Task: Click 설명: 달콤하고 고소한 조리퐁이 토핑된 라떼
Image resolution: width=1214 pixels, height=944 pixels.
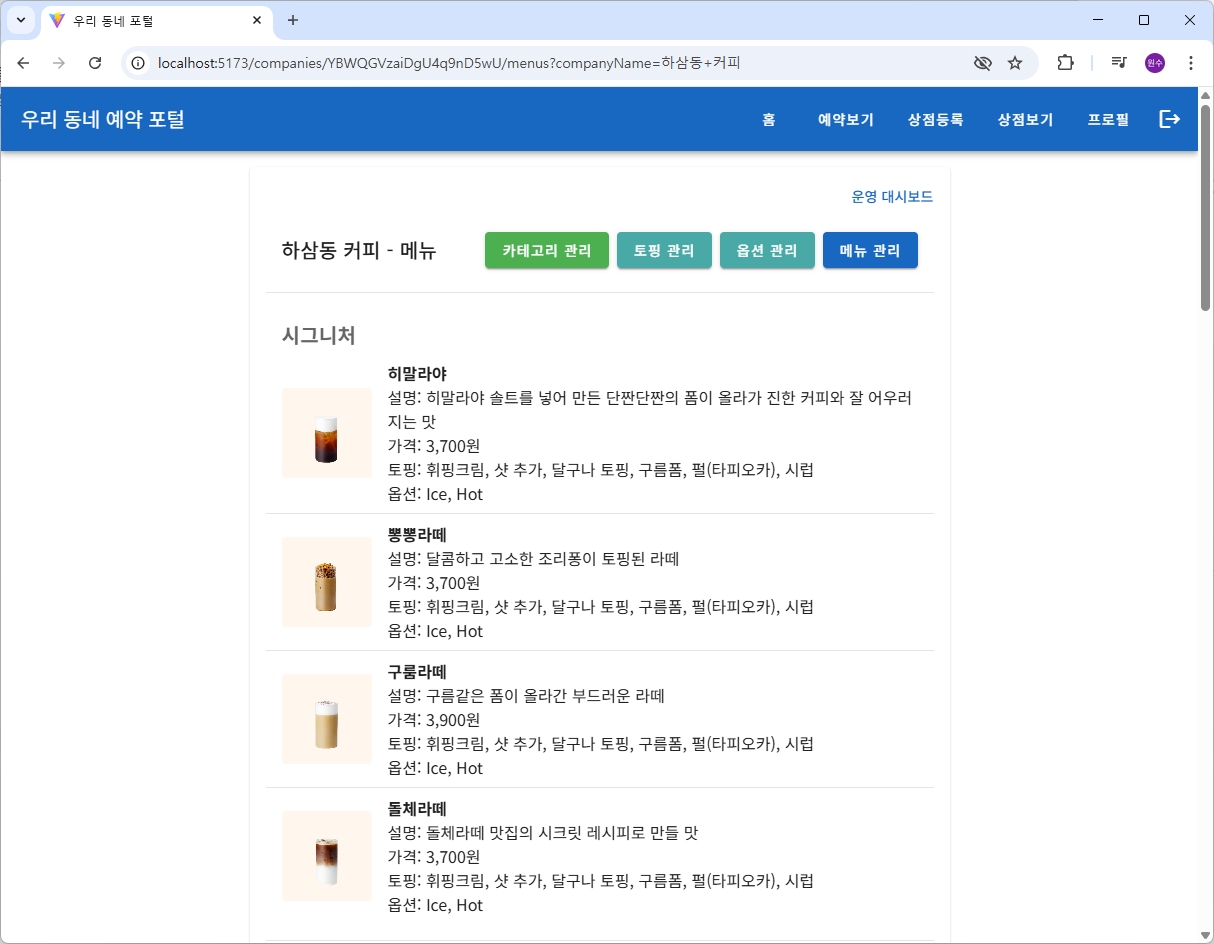Action: pyautogui.click(x=533, y=559)
